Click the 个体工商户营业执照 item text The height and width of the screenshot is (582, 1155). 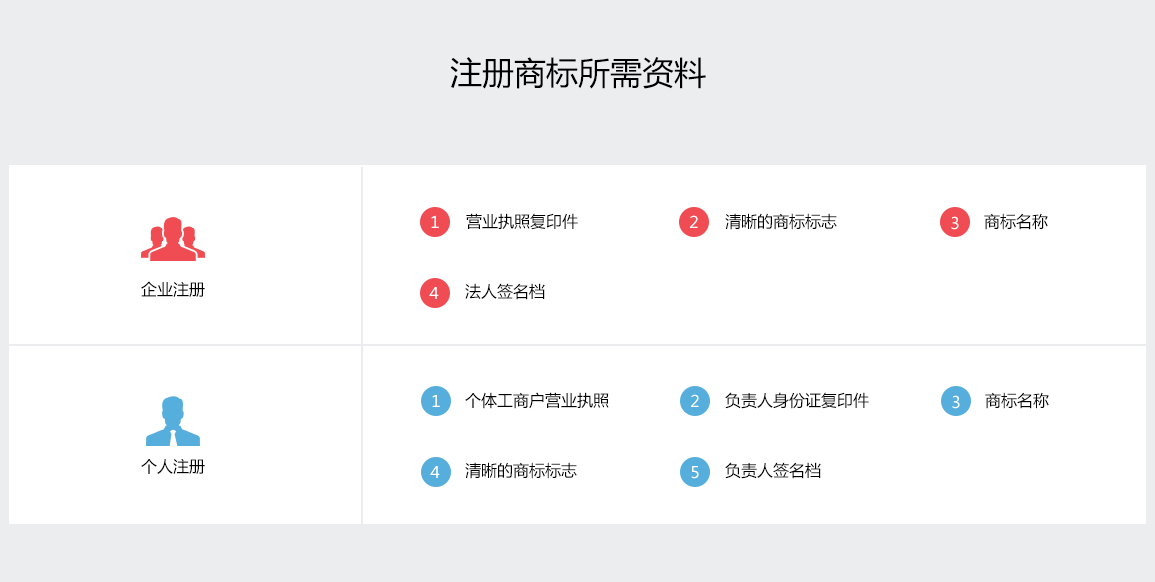coord(537,401)
